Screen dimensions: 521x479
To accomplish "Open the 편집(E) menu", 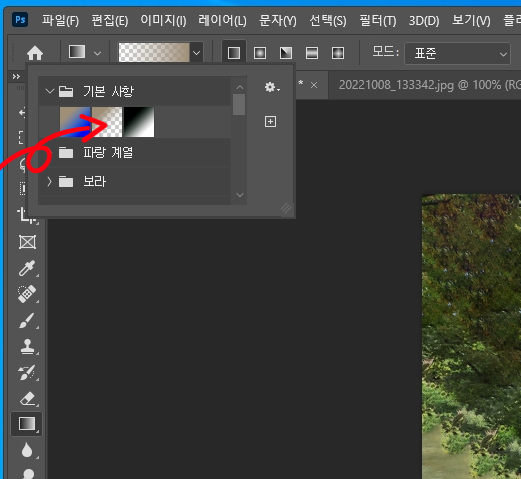I will 110,21.
